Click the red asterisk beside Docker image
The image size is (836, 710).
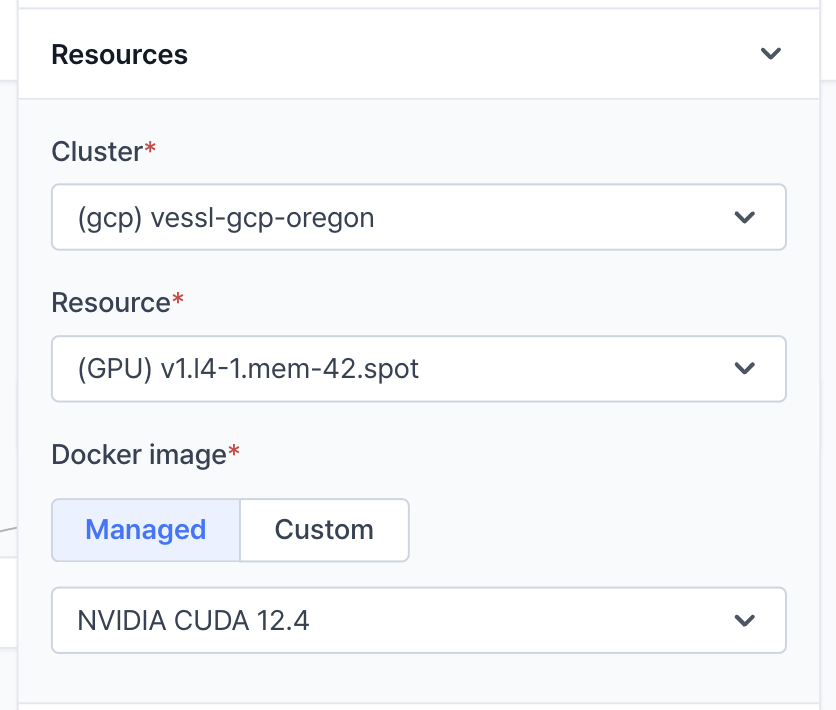(x=235, y=453)
